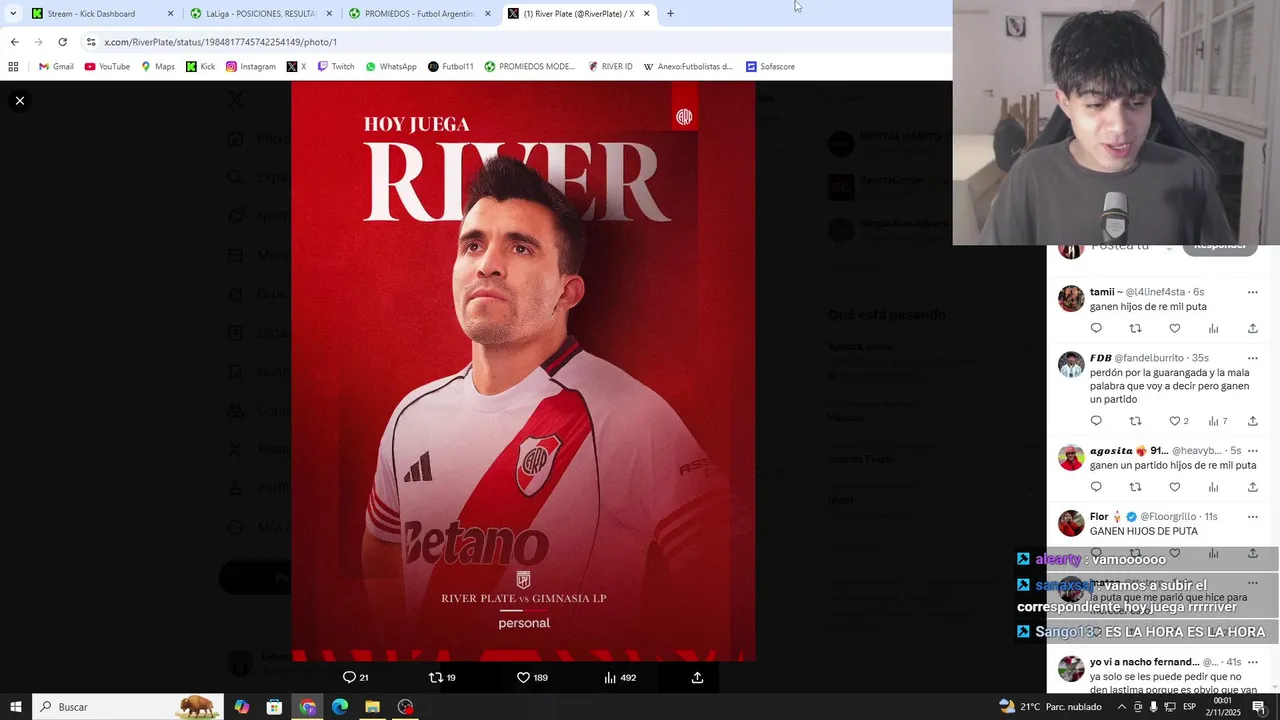Open a new browser tab
Screen dimensions: 1280x720
coord(670,14)
